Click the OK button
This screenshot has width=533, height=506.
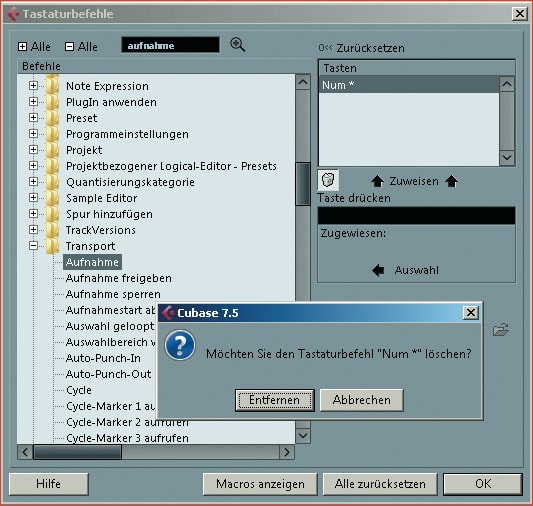point(483,484)
